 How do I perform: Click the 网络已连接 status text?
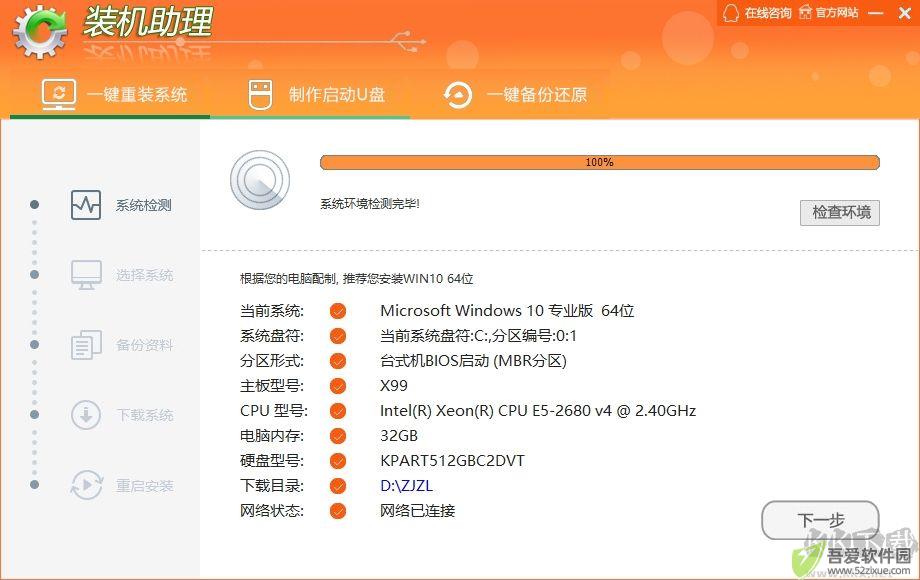pyautogui.click(x=417, y=511)
